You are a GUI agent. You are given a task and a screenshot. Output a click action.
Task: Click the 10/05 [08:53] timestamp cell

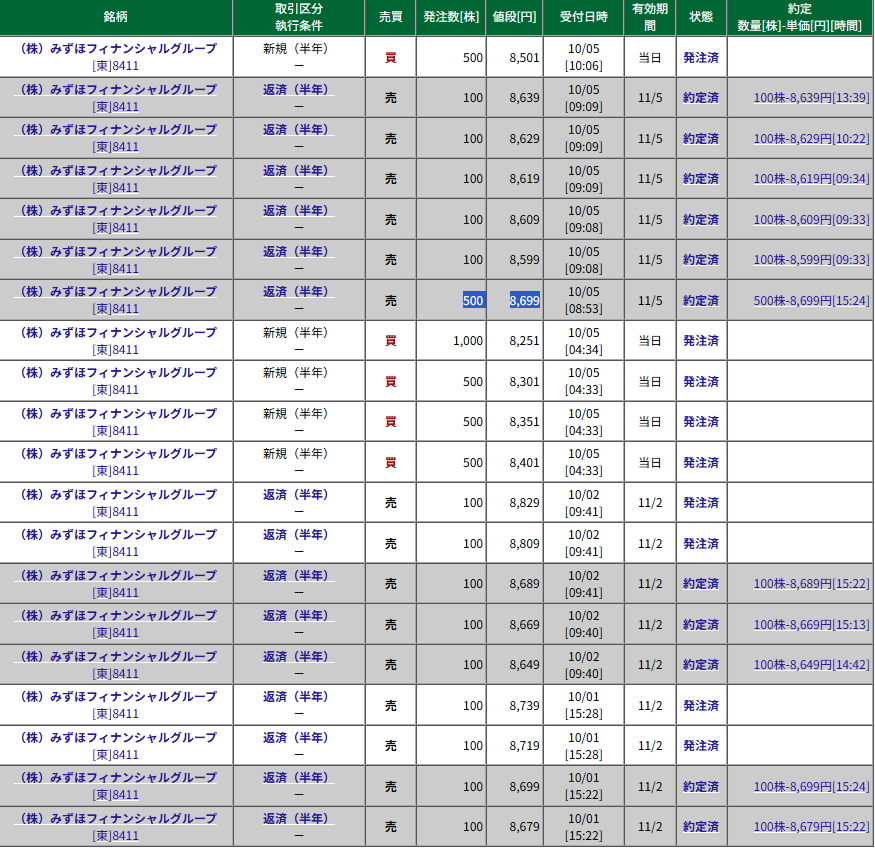tap(584, 300)
